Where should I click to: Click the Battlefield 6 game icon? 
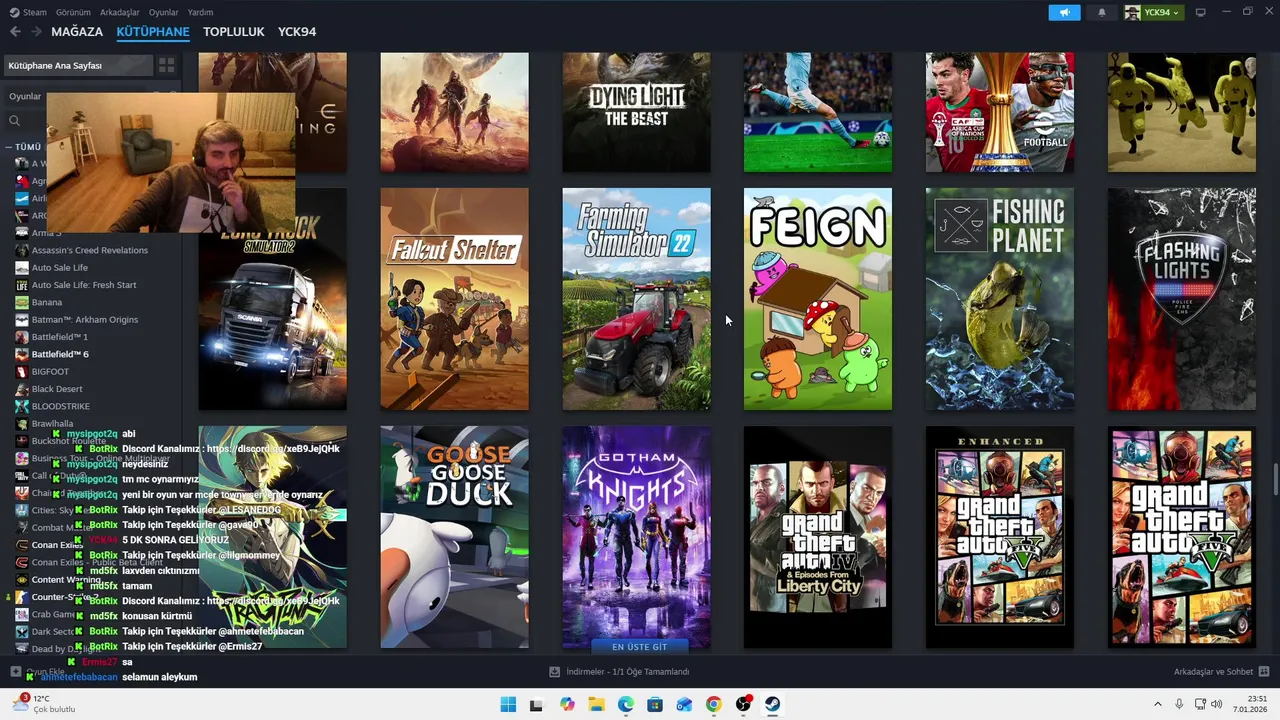tap(22, 354)
